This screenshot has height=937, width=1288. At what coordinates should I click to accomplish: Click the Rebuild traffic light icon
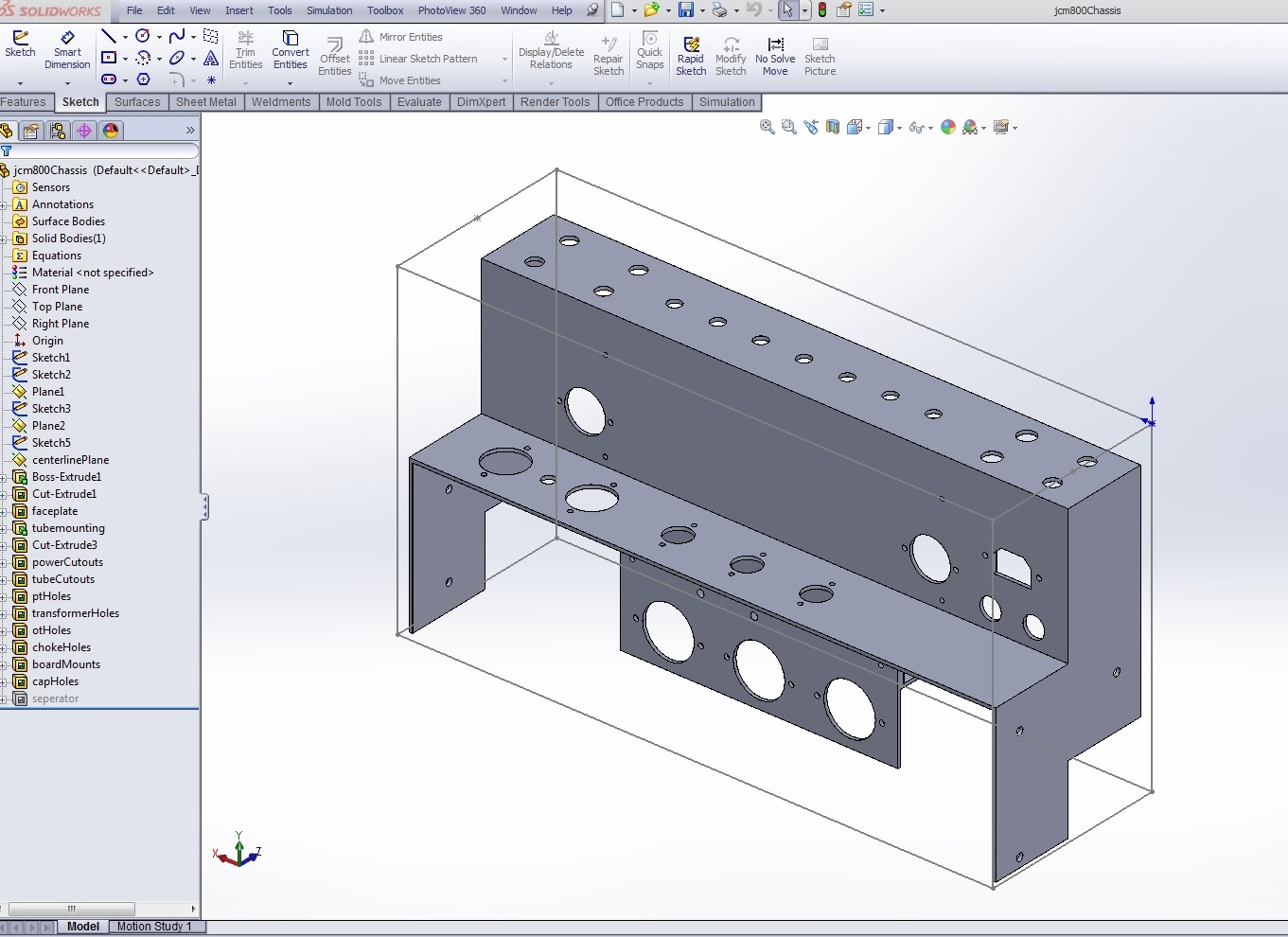click(x=821, y=10)
